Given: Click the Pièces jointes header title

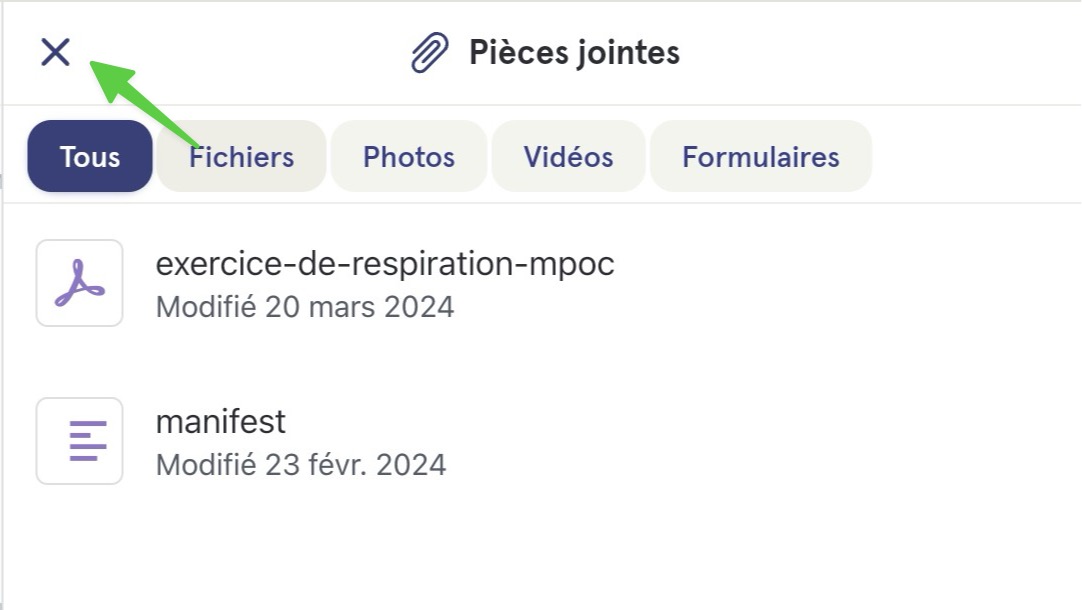Looking at the screenshot, I should point(574,52).
